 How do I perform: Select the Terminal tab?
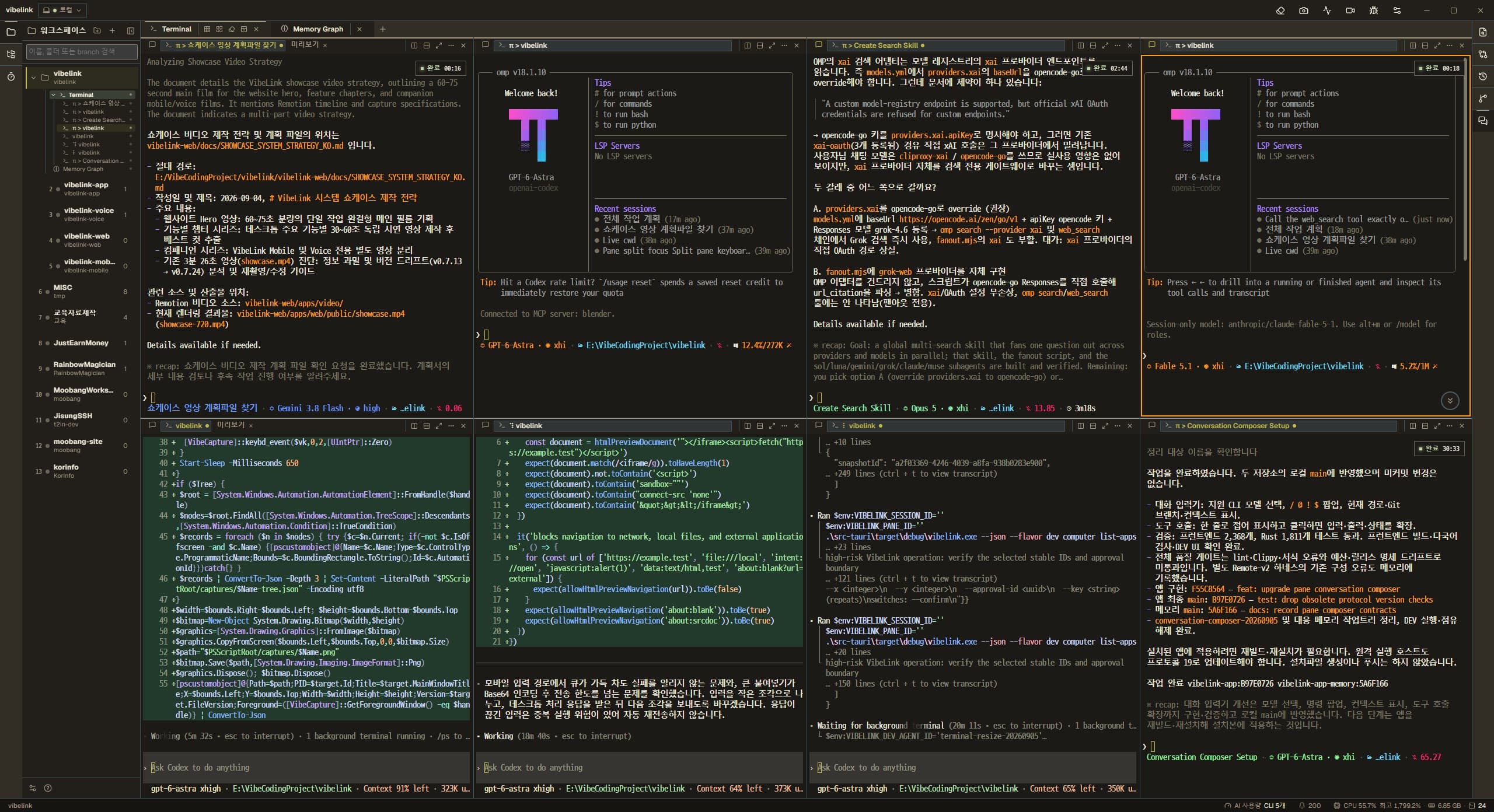pos(170,29)
